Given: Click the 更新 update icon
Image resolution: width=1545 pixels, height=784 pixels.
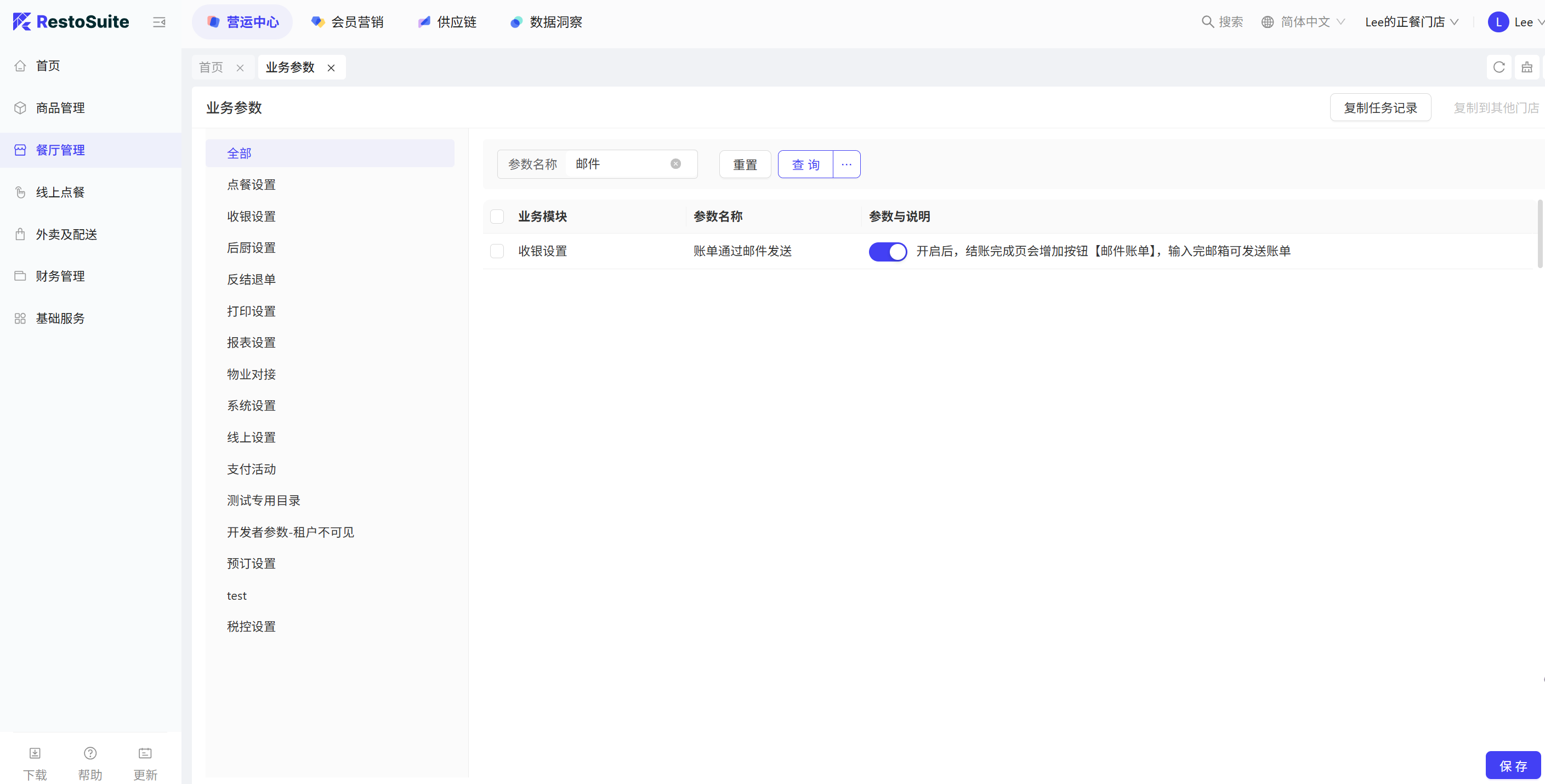Looking at the screenshot, I should pos(145,753).
